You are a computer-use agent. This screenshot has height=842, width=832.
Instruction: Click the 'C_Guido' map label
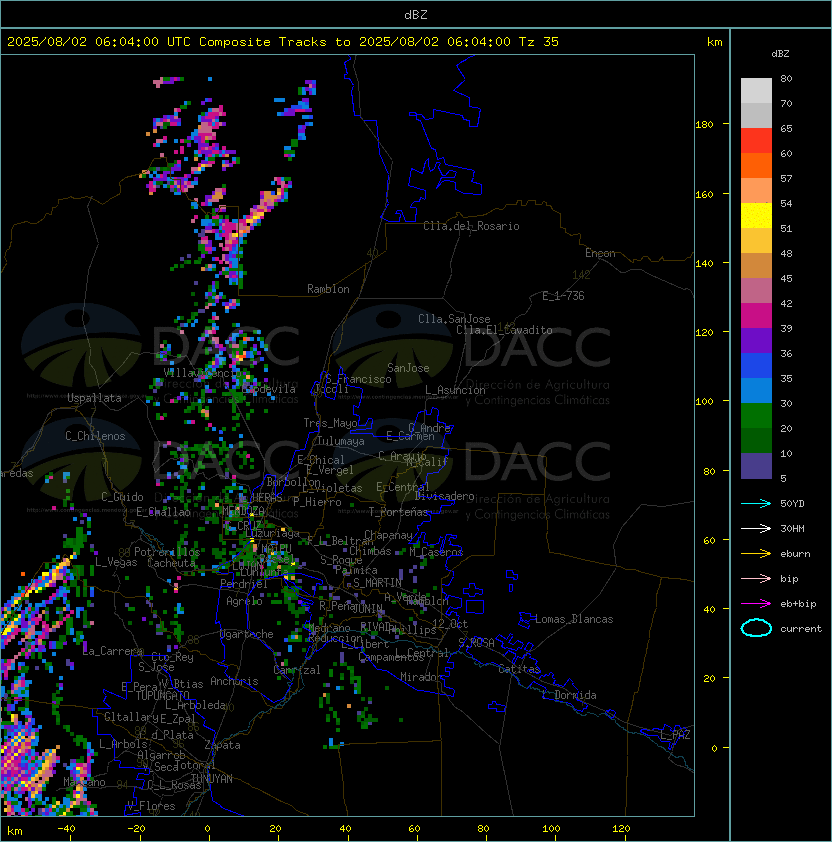click(x=122, y=497)
